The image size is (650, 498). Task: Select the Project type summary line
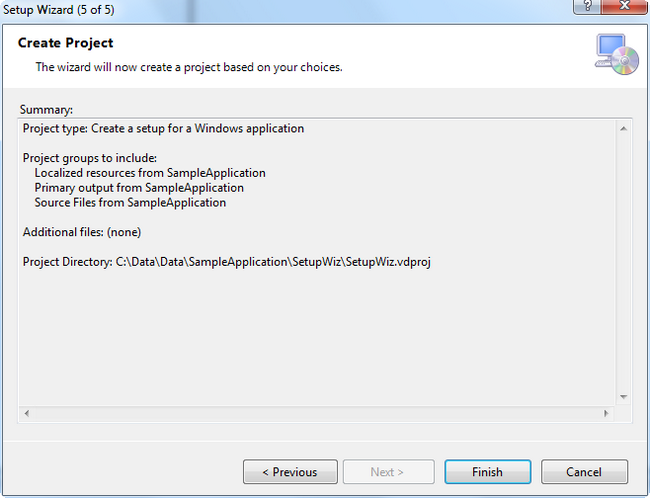click(163, 129)
